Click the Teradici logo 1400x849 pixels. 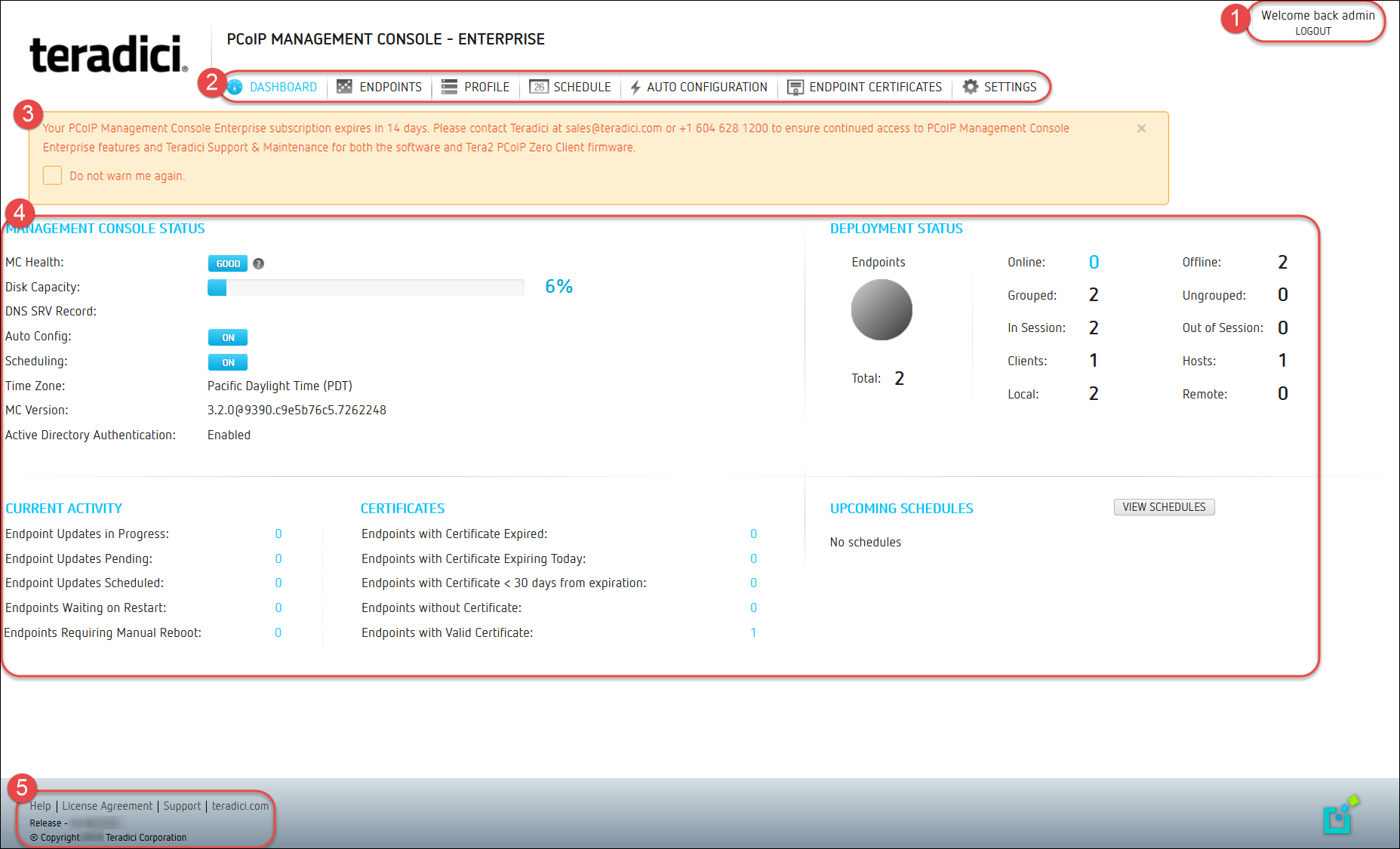[109, 54]
